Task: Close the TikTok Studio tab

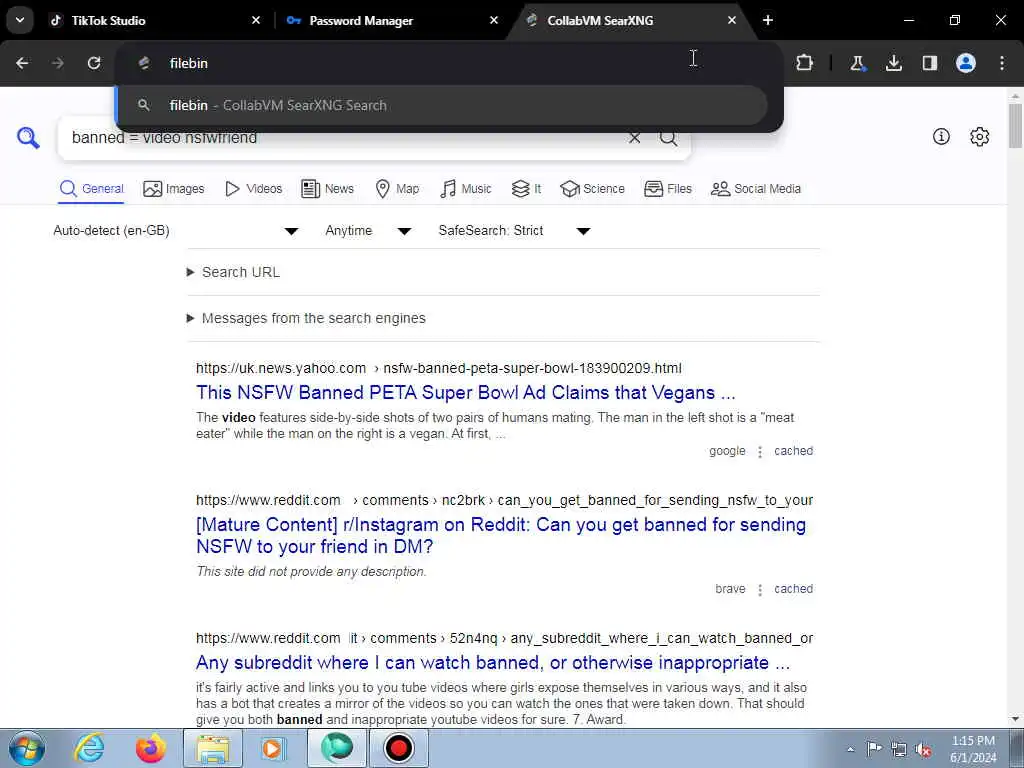Action: pyautogui.click(x=256, y=20)
